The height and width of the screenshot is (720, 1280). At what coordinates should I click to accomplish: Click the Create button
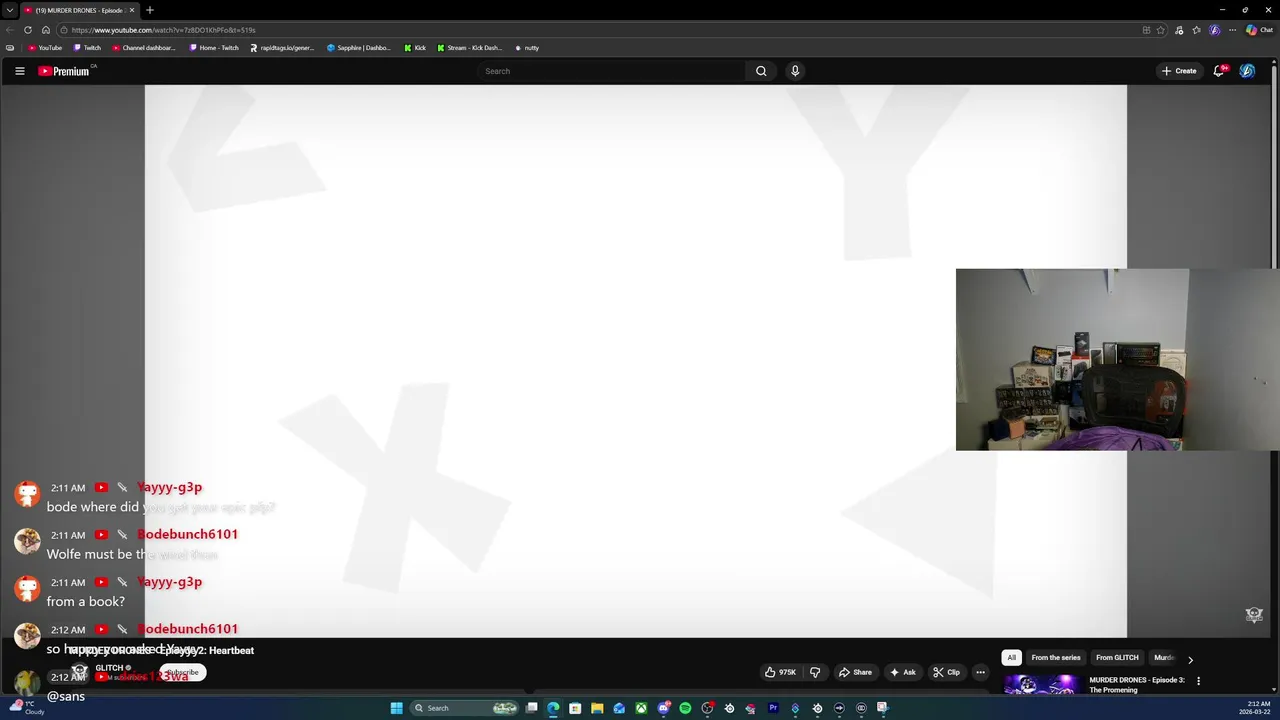pos(1179,71)
